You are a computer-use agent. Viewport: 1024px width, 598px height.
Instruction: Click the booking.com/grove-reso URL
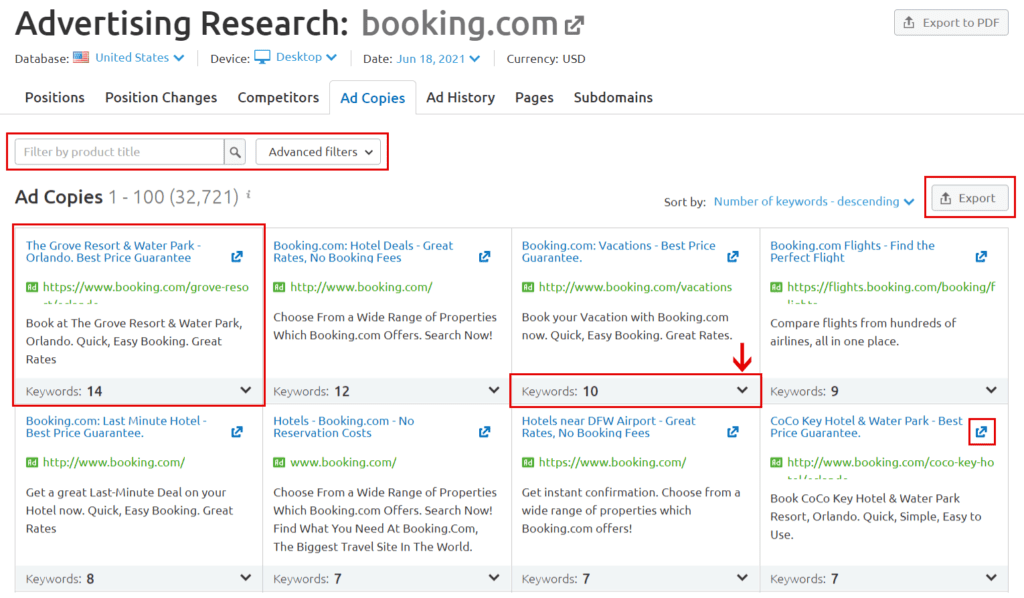(x=146, y=287)
